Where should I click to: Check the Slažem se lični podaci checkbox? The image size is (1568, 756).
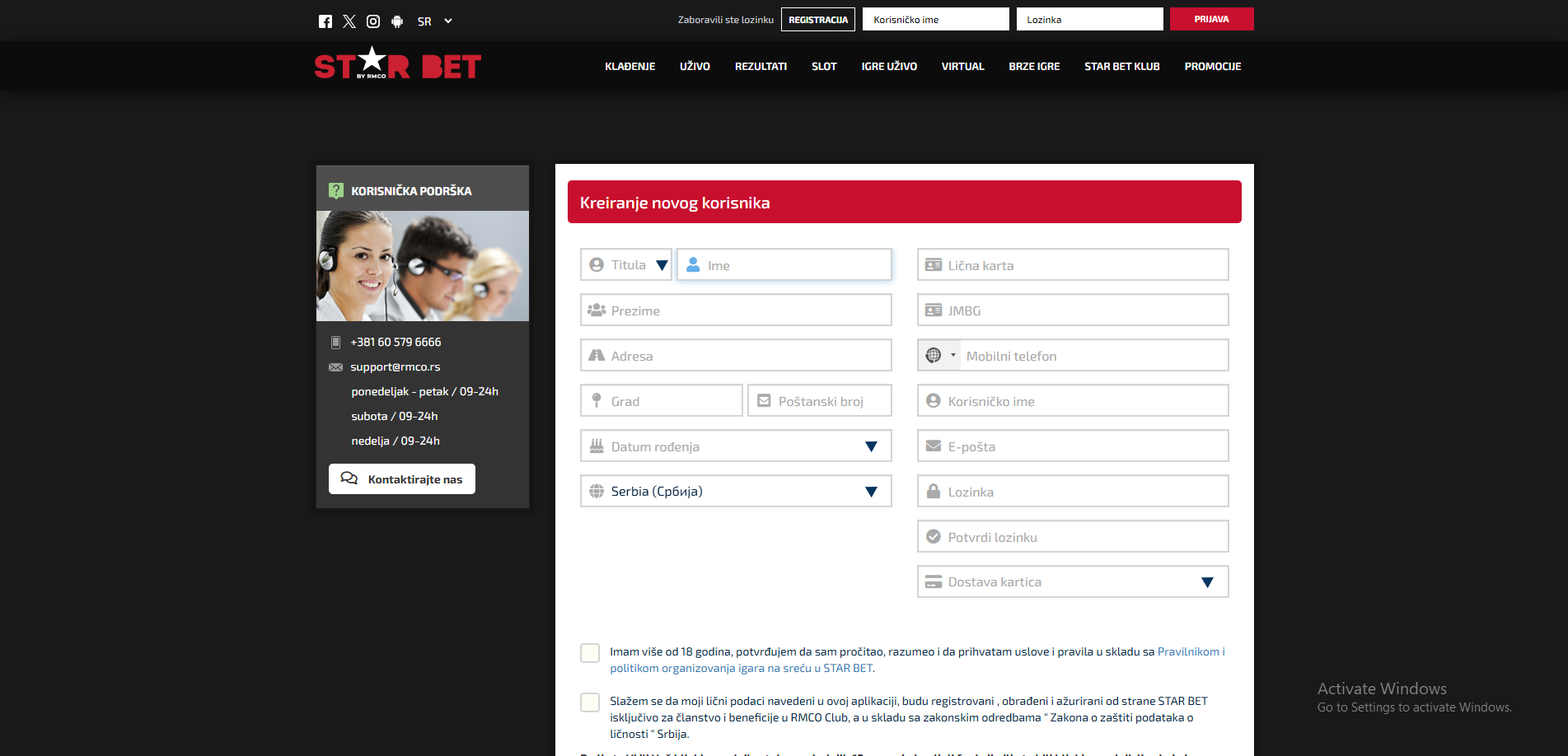point(590,702)
